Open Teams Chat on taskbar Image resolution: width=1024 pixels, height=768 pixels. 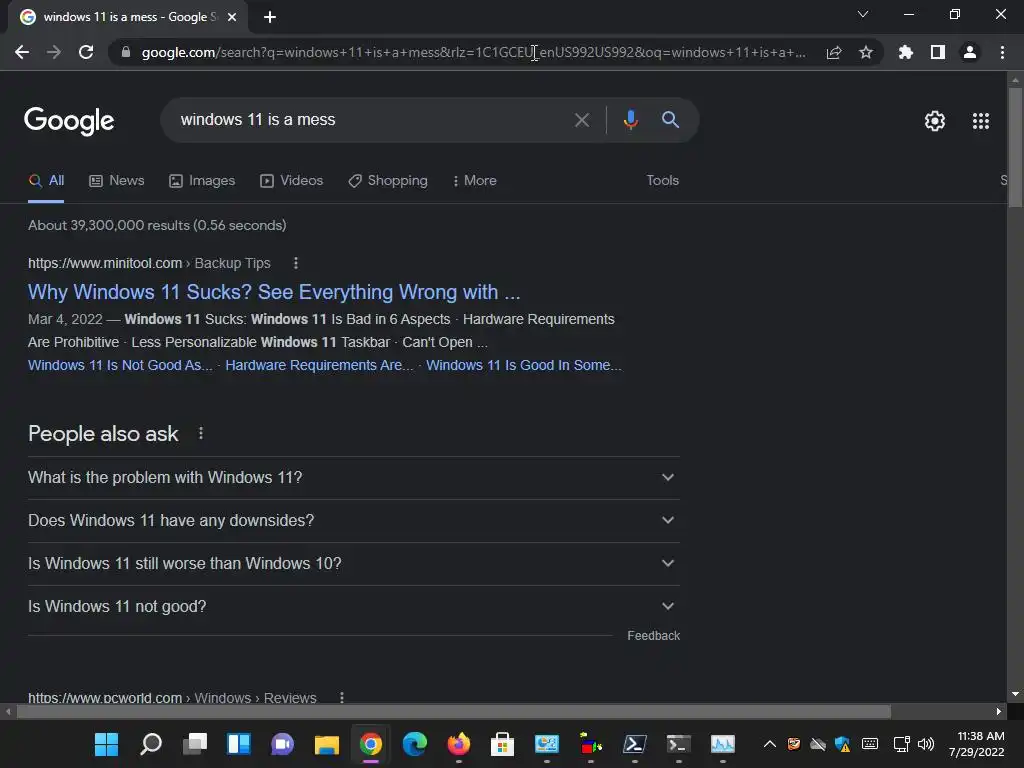[x=282, y=744]
